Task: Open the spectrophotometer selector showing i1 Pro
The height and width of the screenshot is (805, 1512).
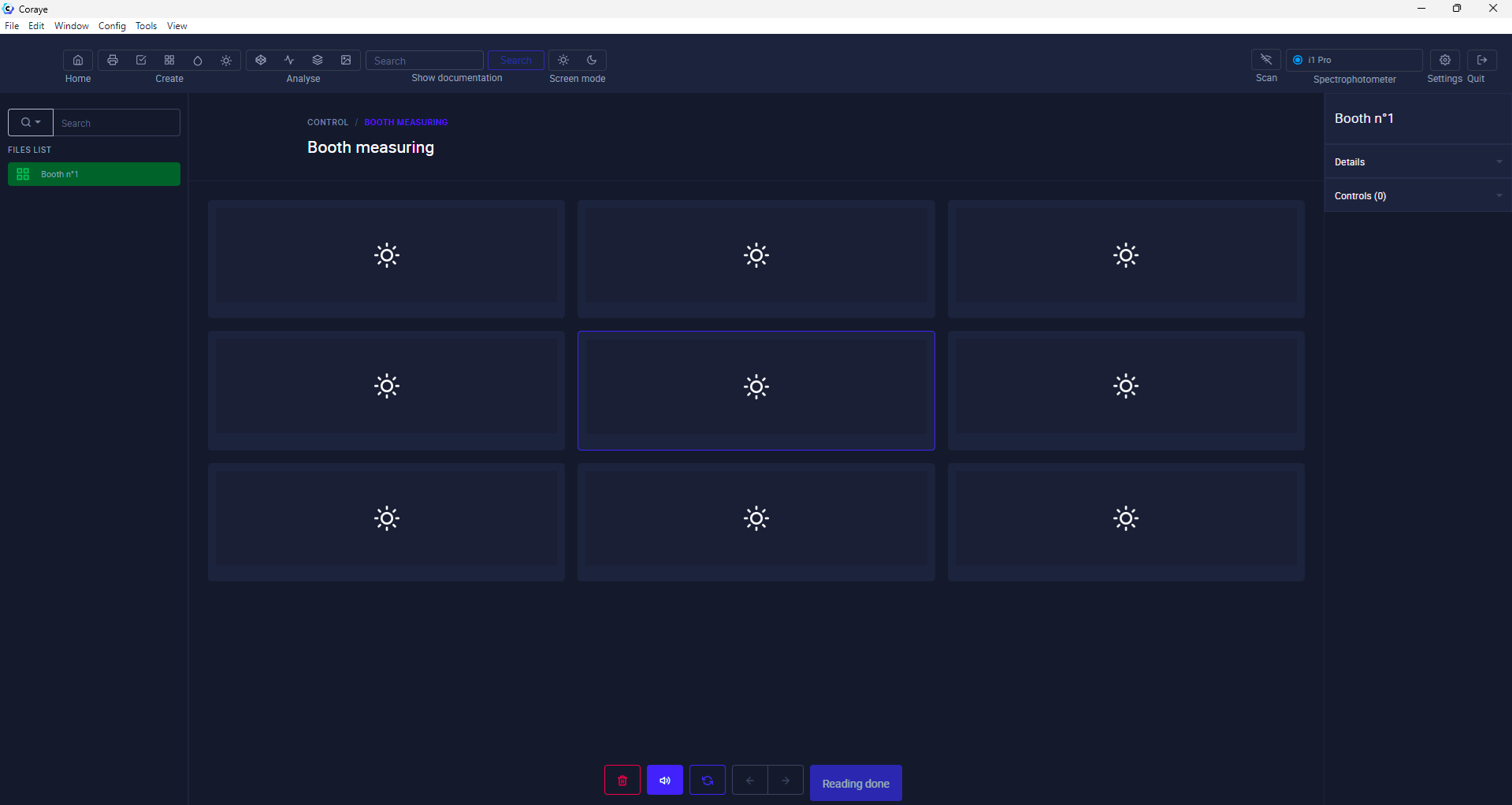Action: [x=1354, y=60]
